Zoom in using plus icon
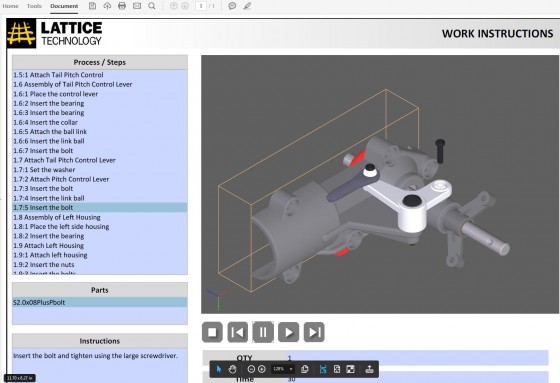 click(261, 369)
